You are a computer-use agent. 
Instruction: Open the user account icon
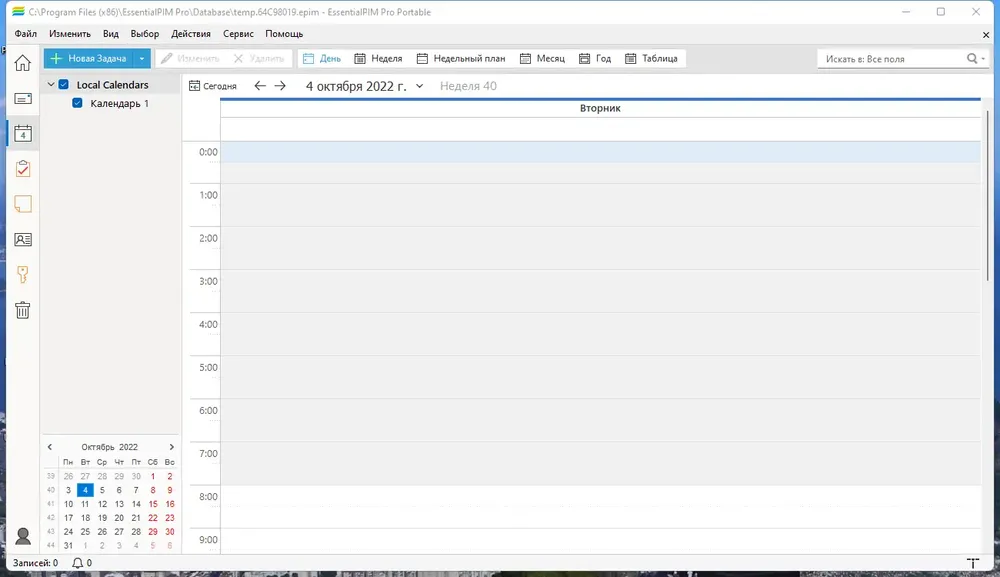(x=22, y=536)
